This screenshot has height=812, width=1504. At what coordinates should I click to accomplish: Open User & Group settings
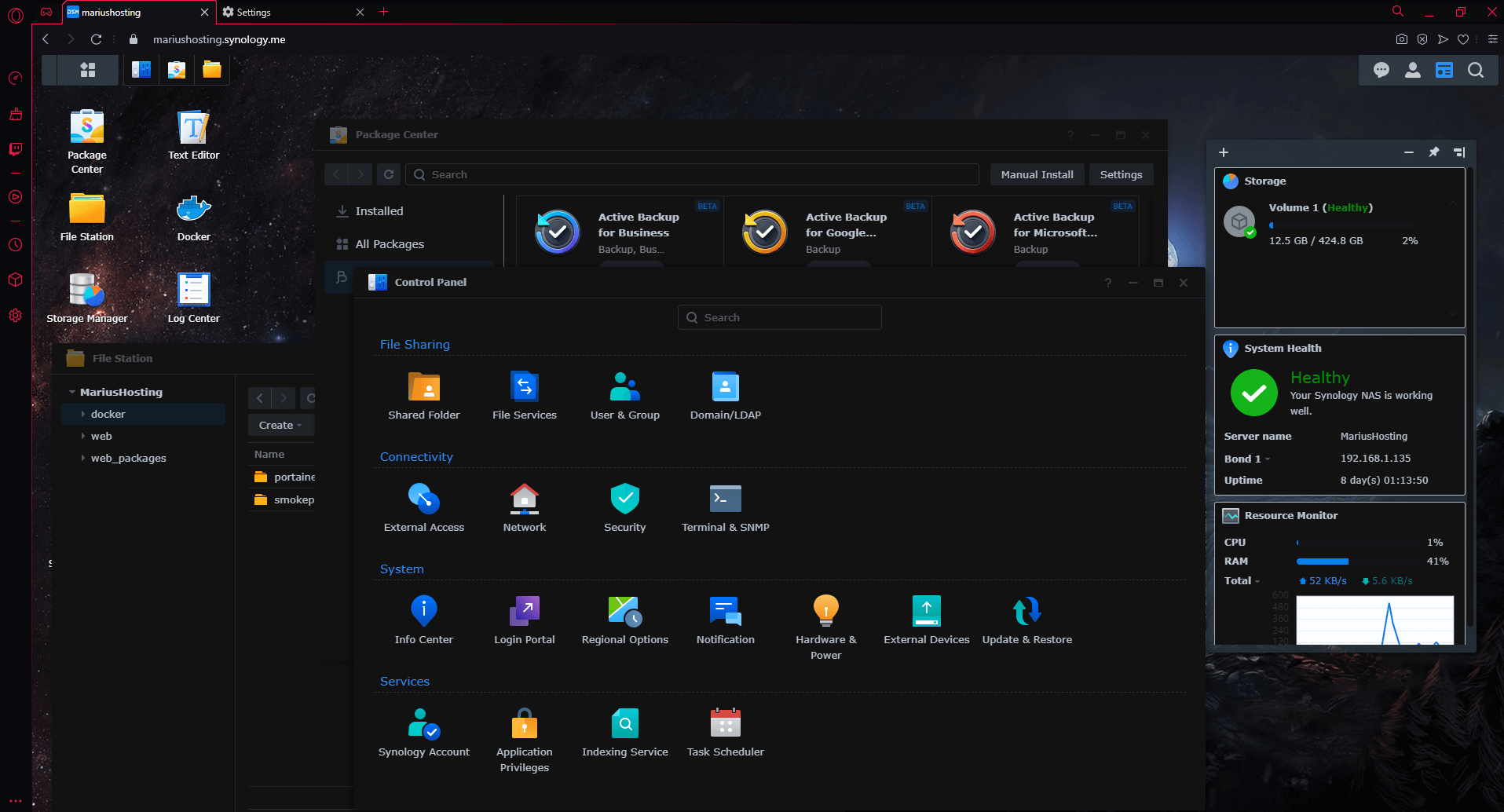625,397
